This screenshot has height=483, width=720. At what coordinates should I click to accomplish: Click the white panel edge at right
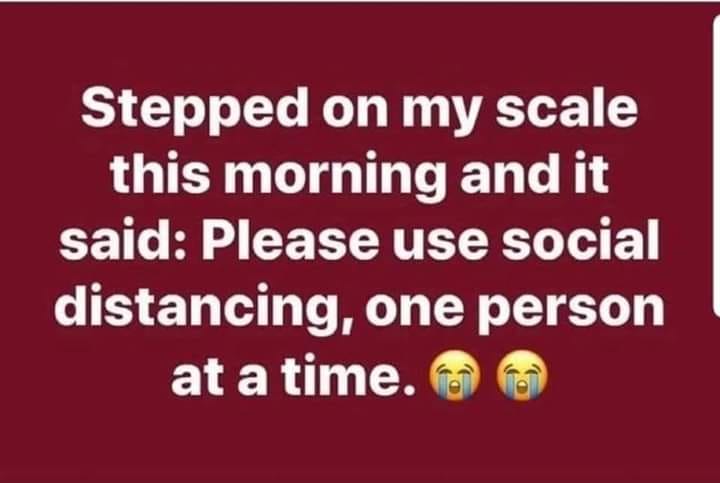coord(716,165)
